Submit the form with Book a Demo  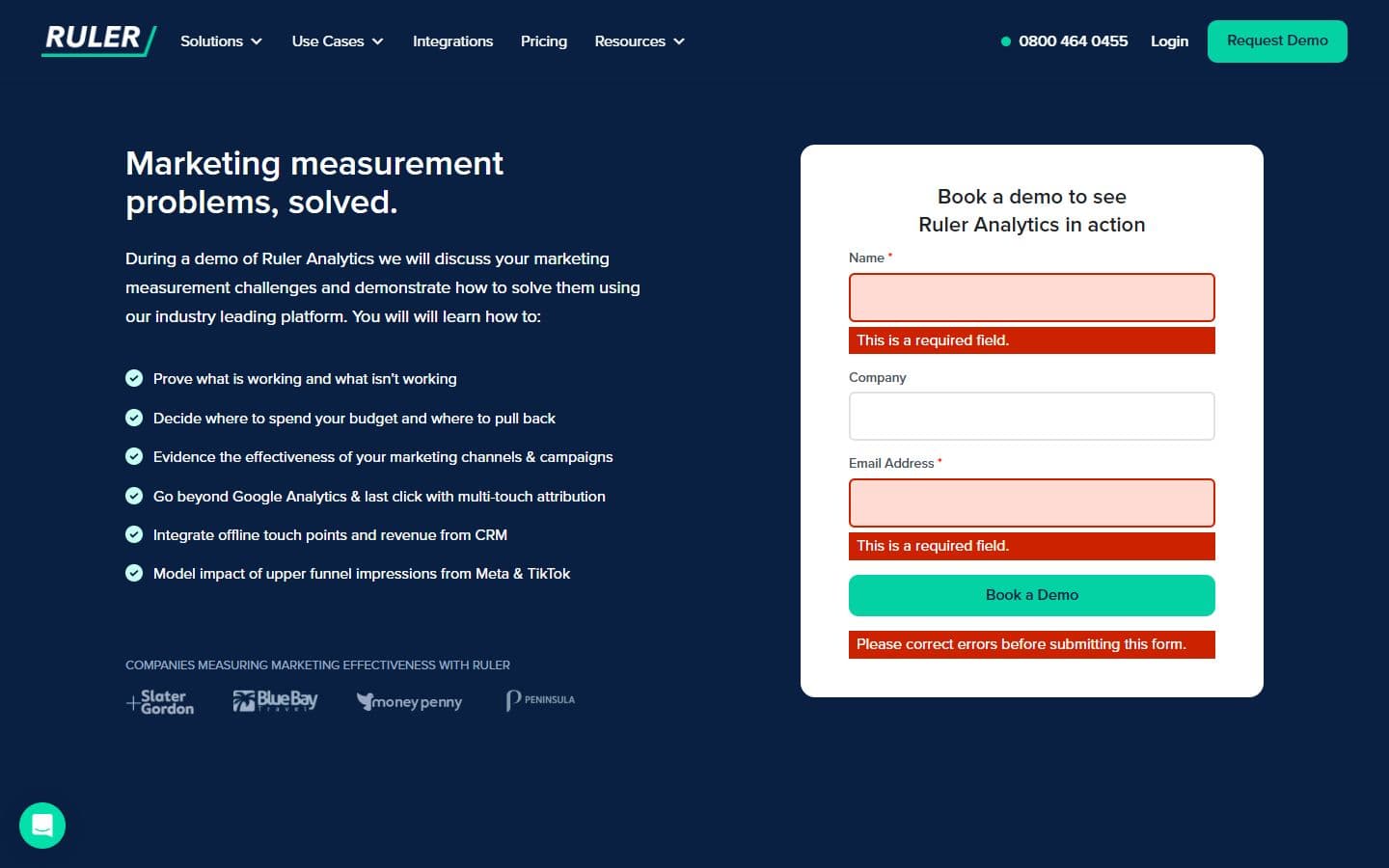click(x=1032, y=595)
